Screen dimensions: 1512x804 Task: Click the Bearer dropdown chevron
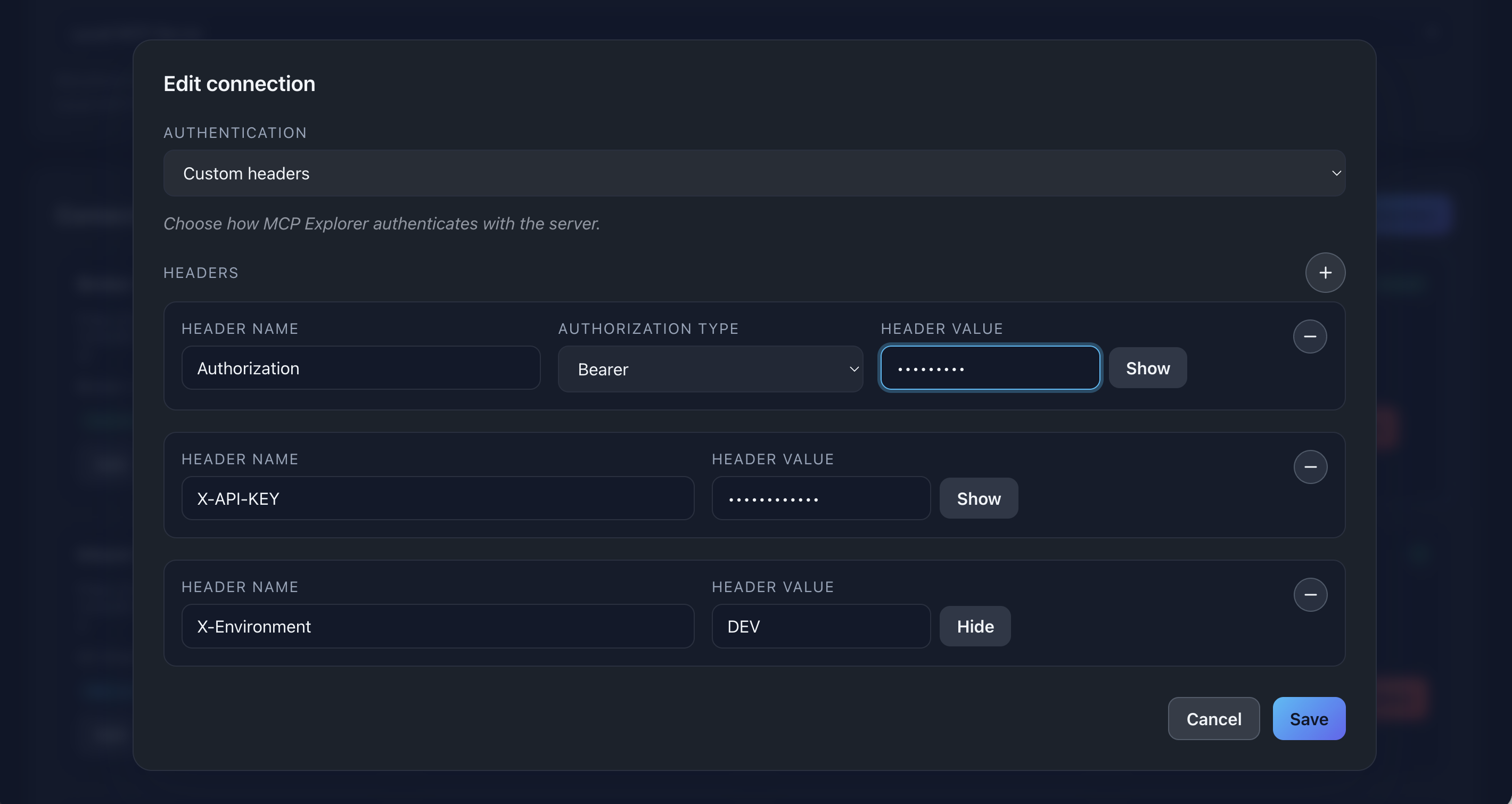pyautogui.click(x=853, y=369)
